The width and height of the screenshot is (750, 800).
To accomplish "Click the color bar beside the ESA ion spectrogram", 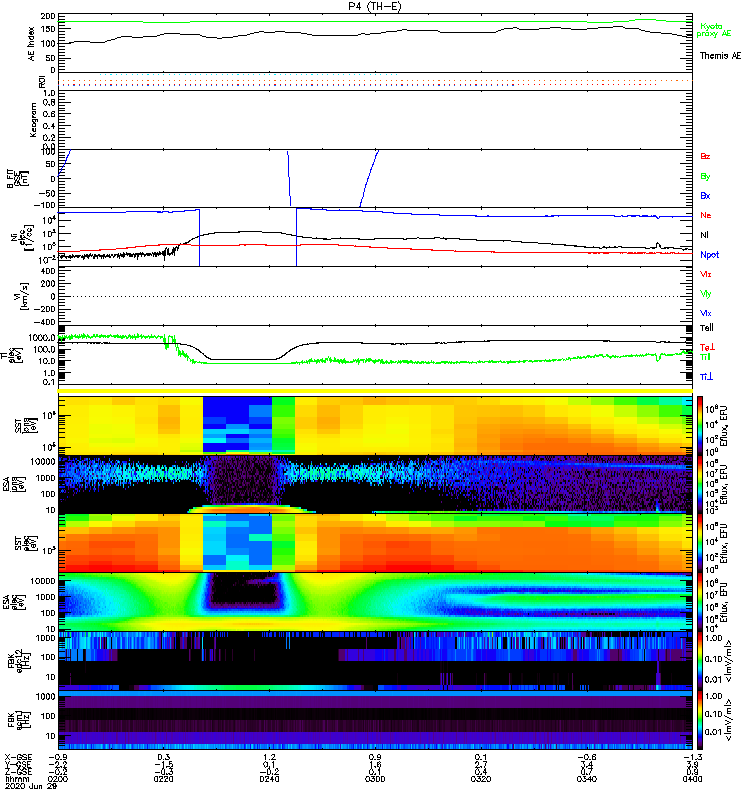I will tap(699, 484).
